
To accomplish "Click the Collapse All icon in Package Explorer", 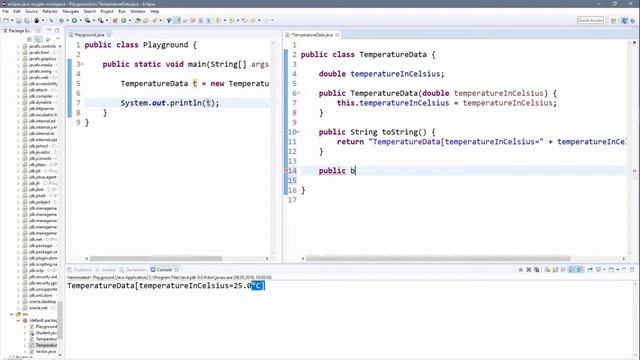I will [29, 39].
